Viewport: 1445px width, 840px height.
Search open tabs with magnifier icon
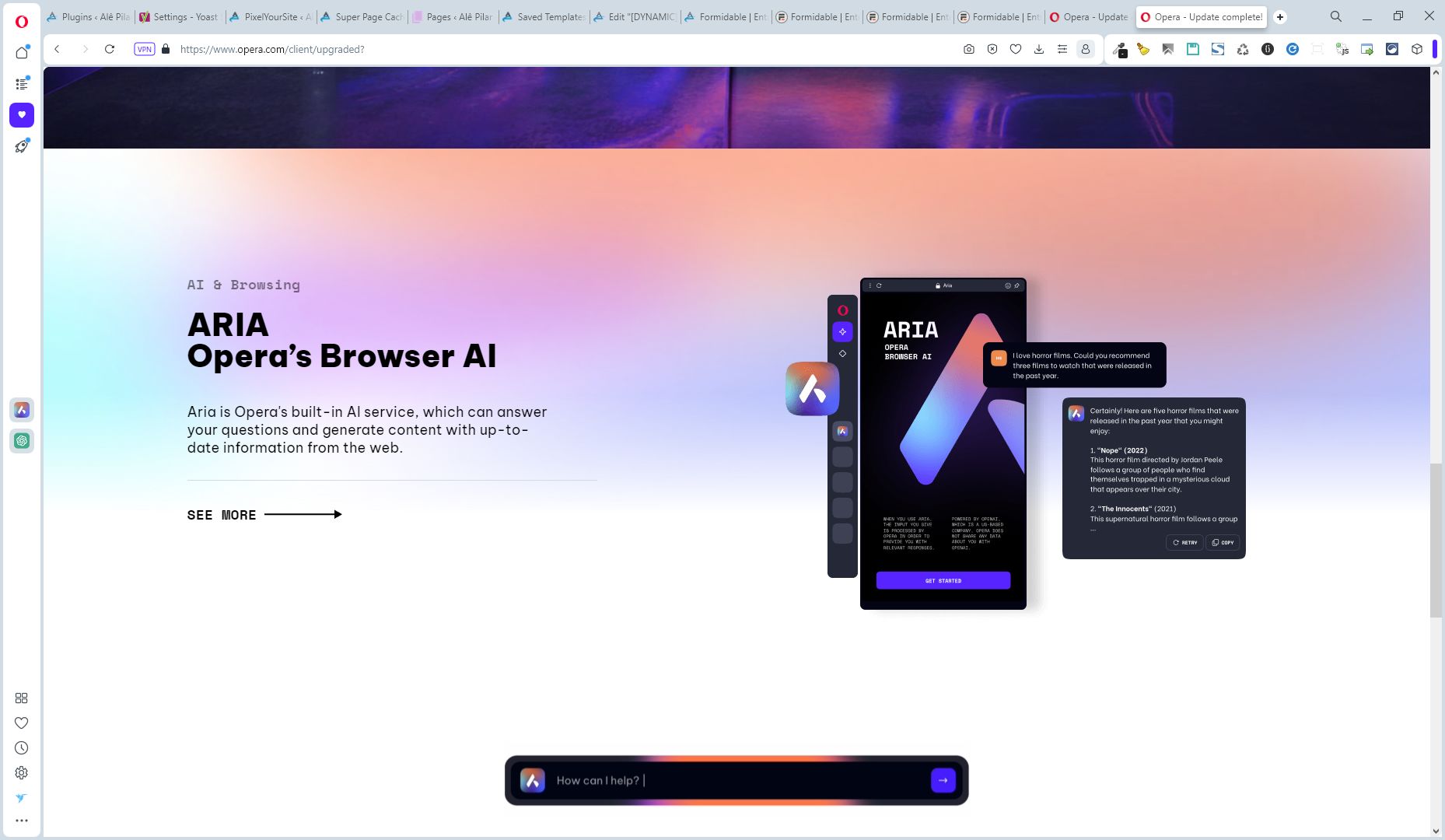(1336, 16)
